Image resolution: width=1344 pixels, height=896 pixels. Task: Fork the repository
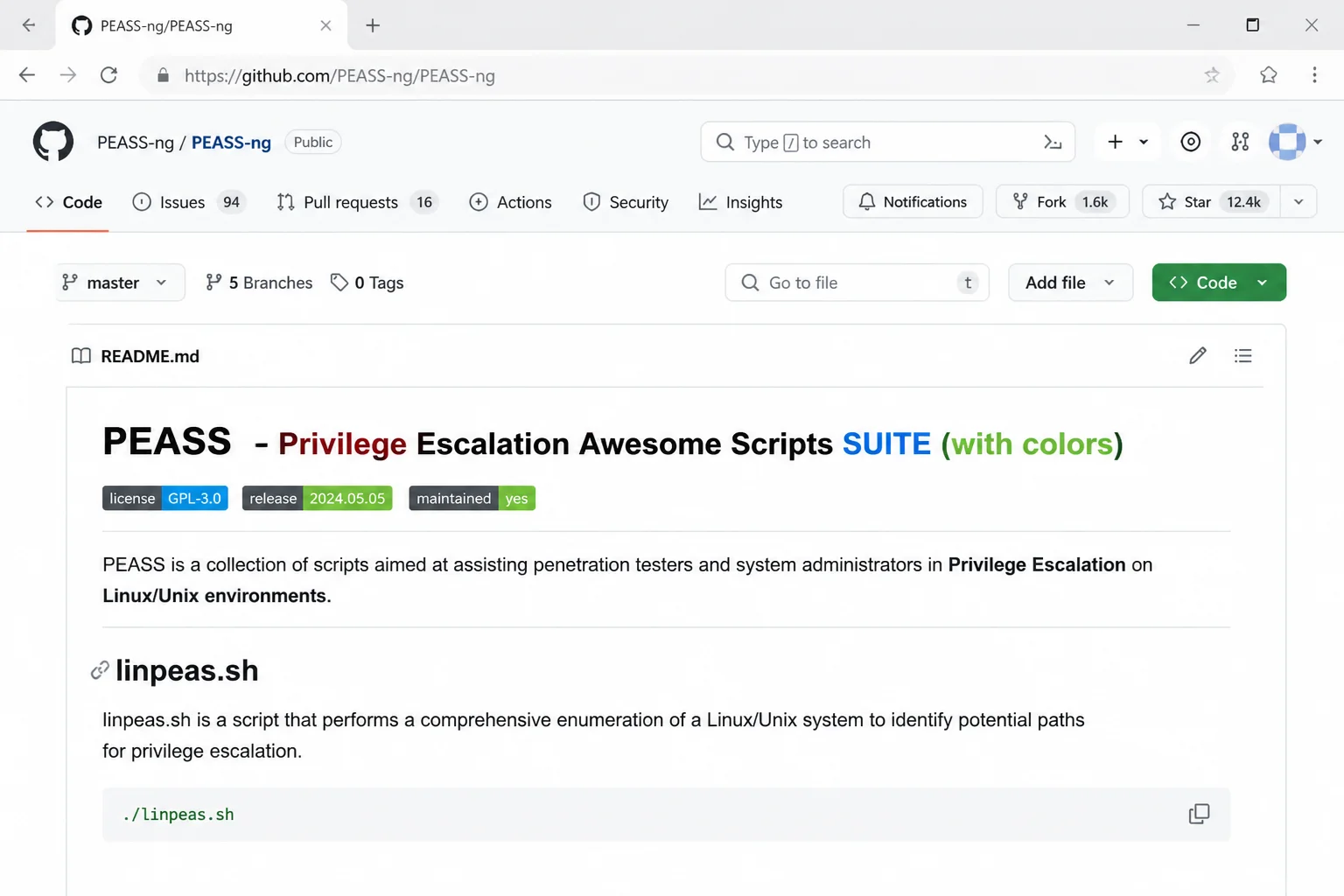click(1062, 201)
